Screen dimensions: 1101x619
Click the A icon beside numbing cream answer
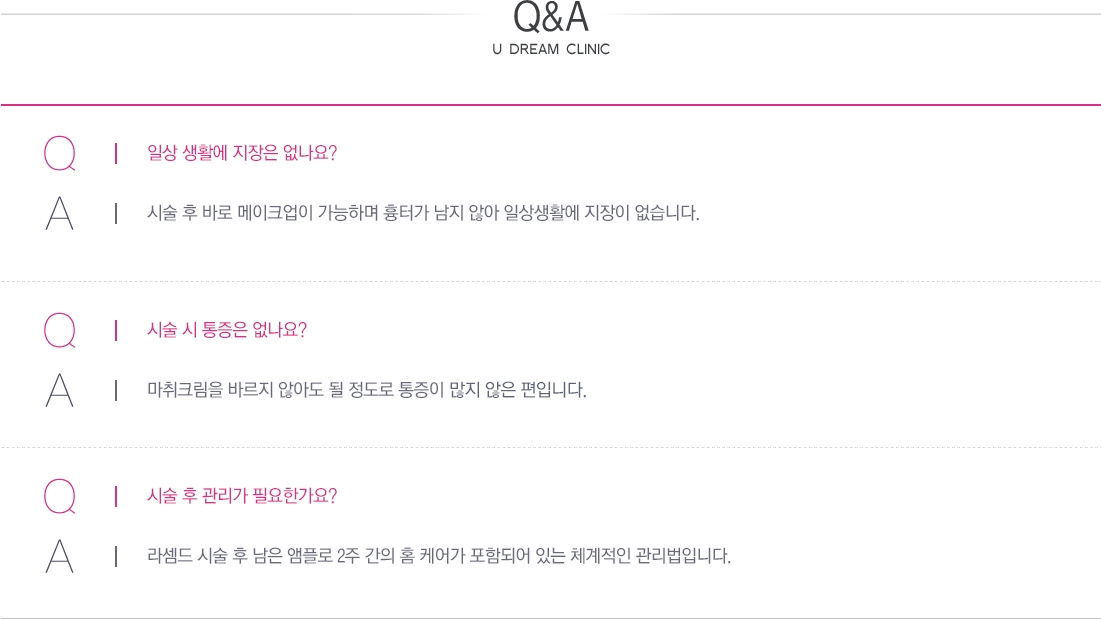coord(60,390)
